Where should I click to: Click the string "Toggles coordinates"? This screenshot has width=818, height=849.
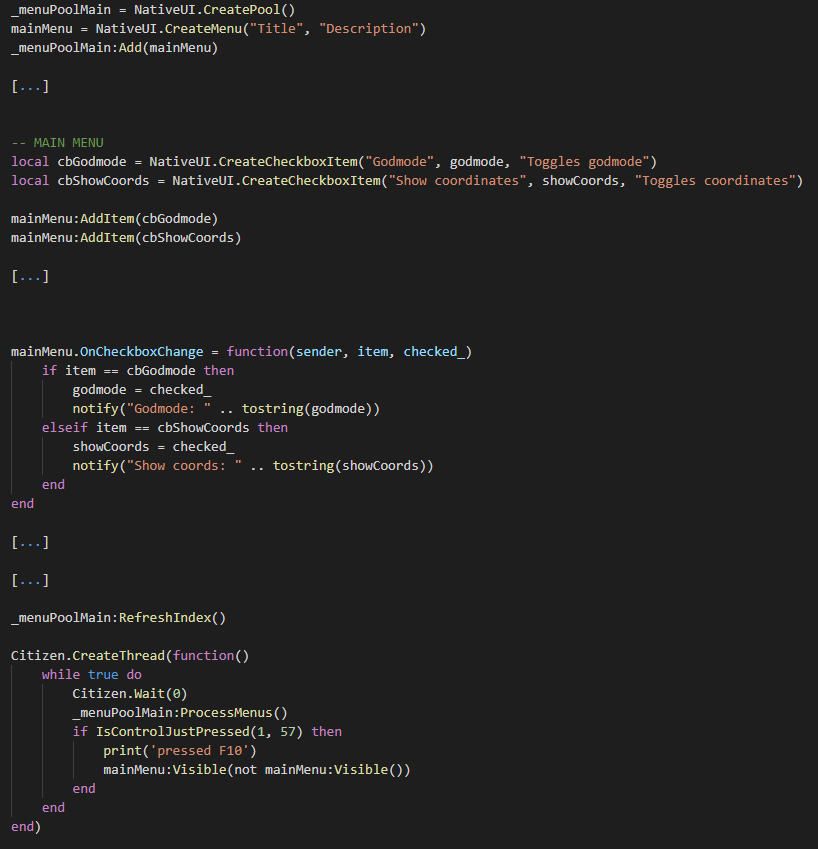click(715, 180)
